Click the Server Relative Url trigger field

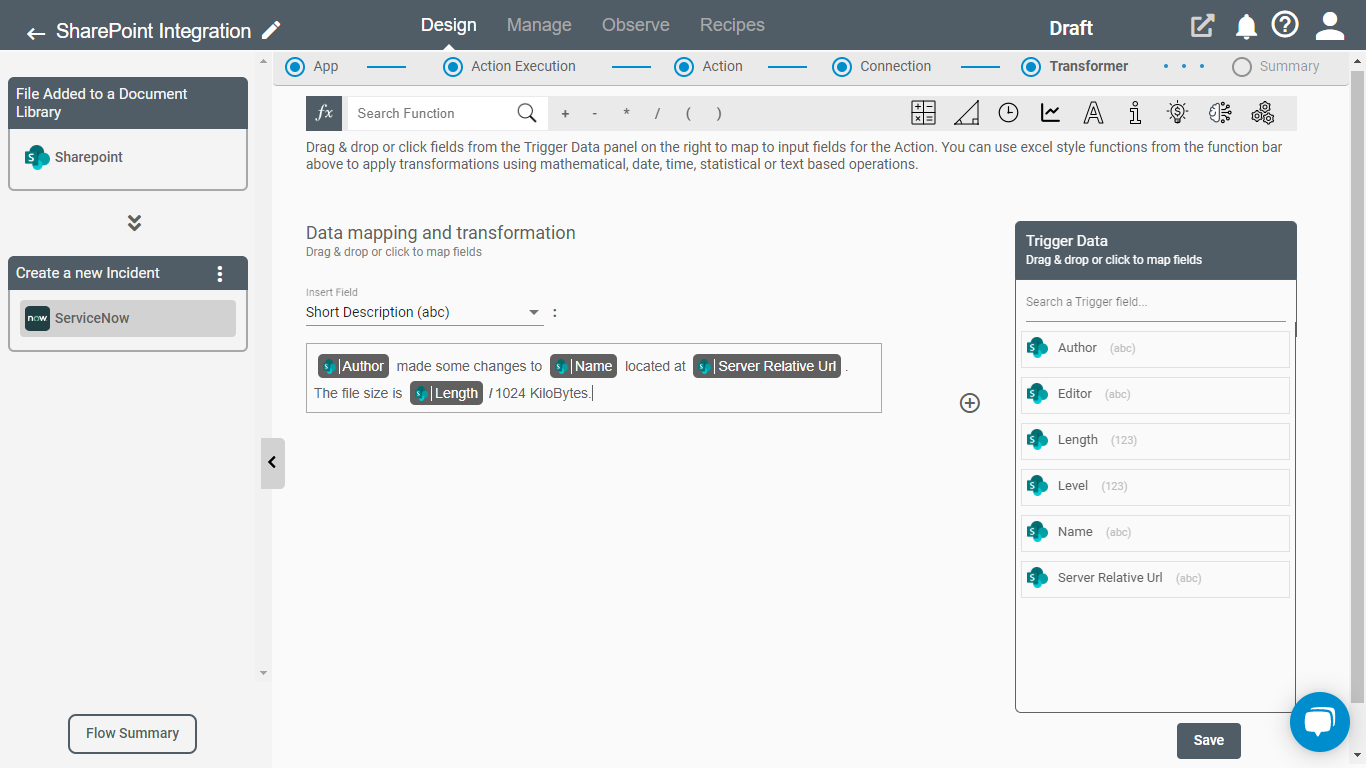coord(1155,578)
